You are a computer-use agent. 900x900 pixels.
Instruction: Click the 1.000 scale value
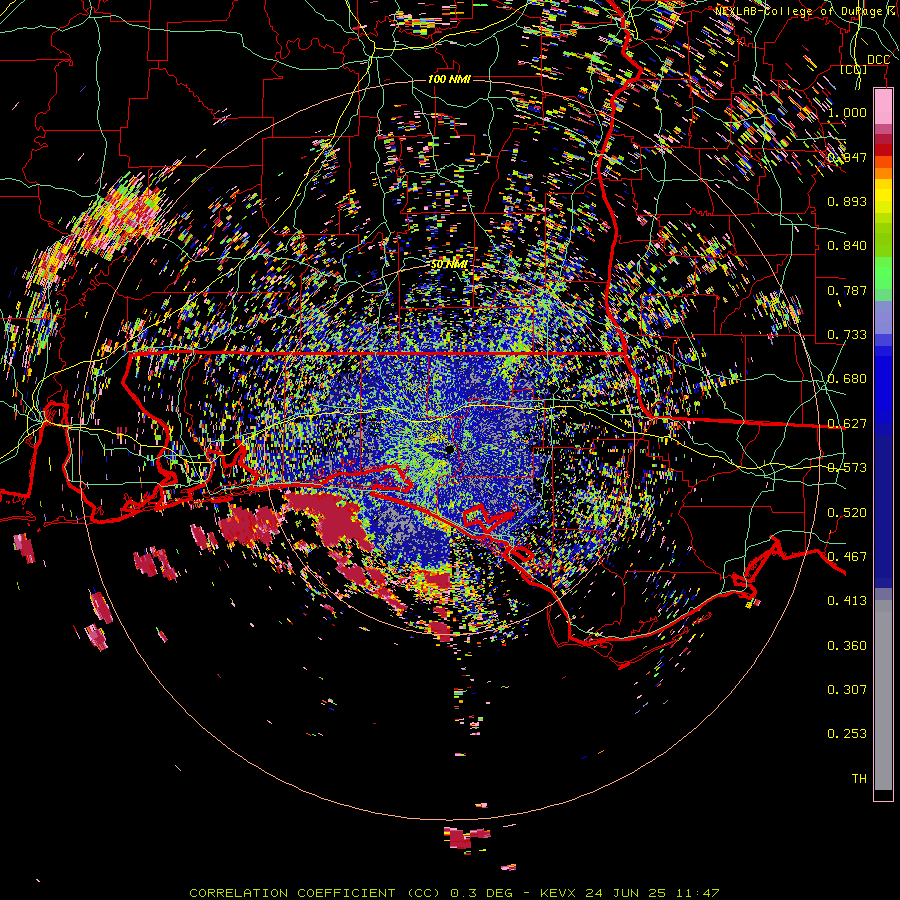click(847, 112)
